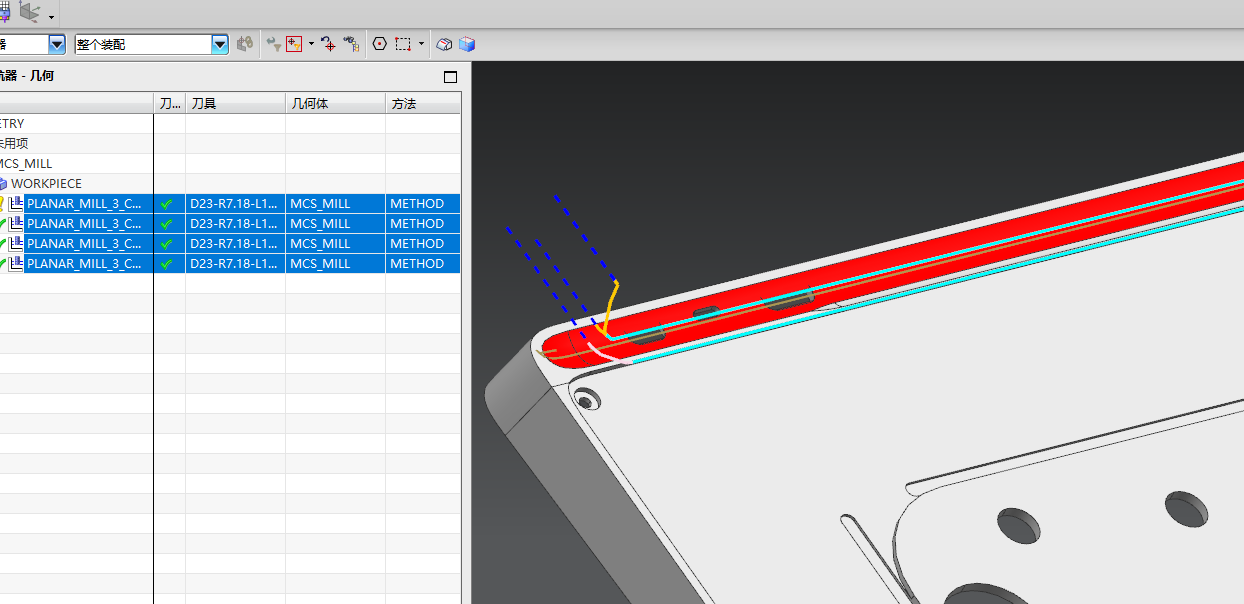Screen dimensions: 1244x604
Task: Click the D23-R7.18-L1... tool cell in the first operation row
Action: pyautogui.click(x=235, y=203)
